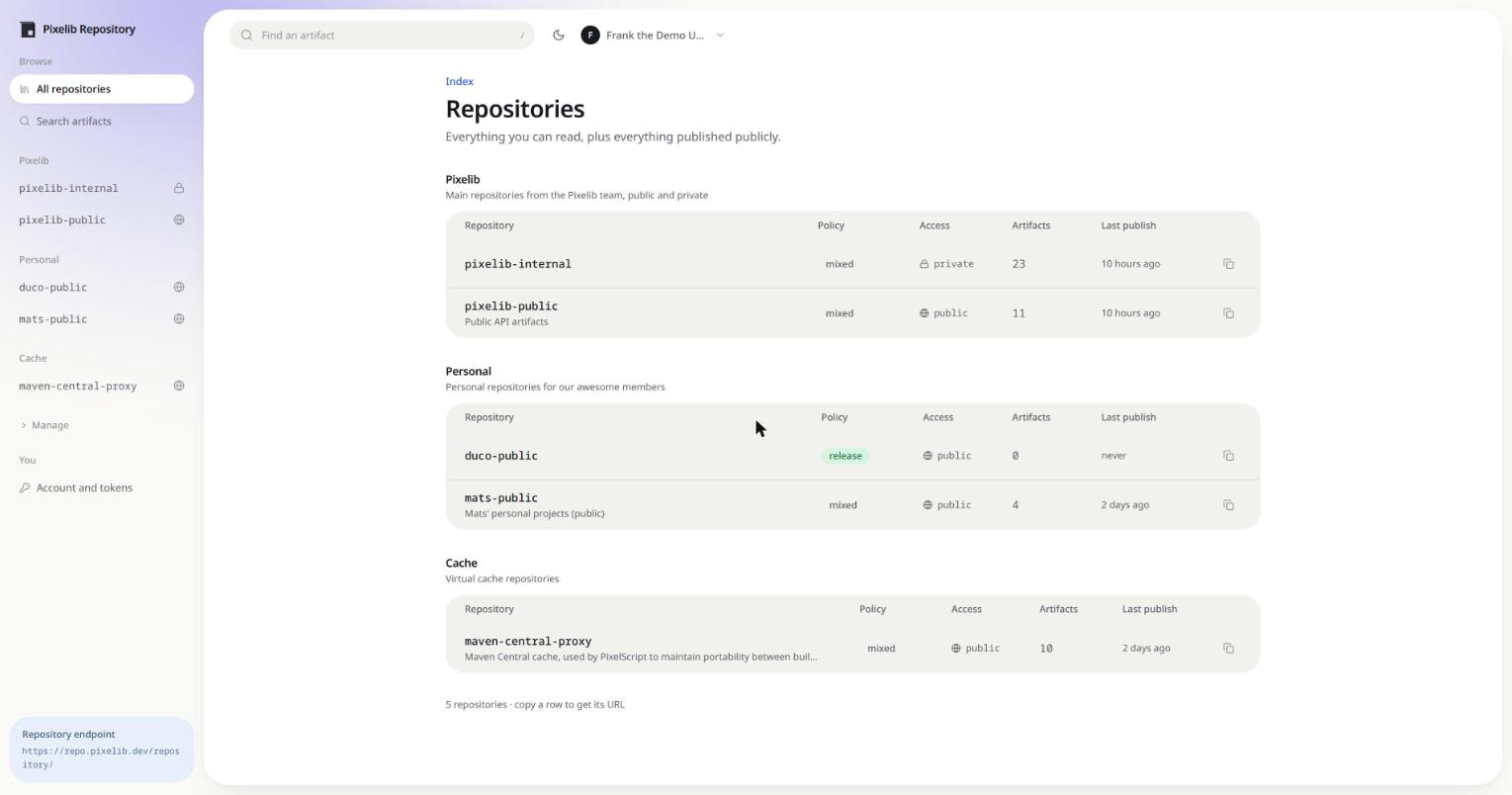Copy URL of maven-central-proxy row

1228,649
